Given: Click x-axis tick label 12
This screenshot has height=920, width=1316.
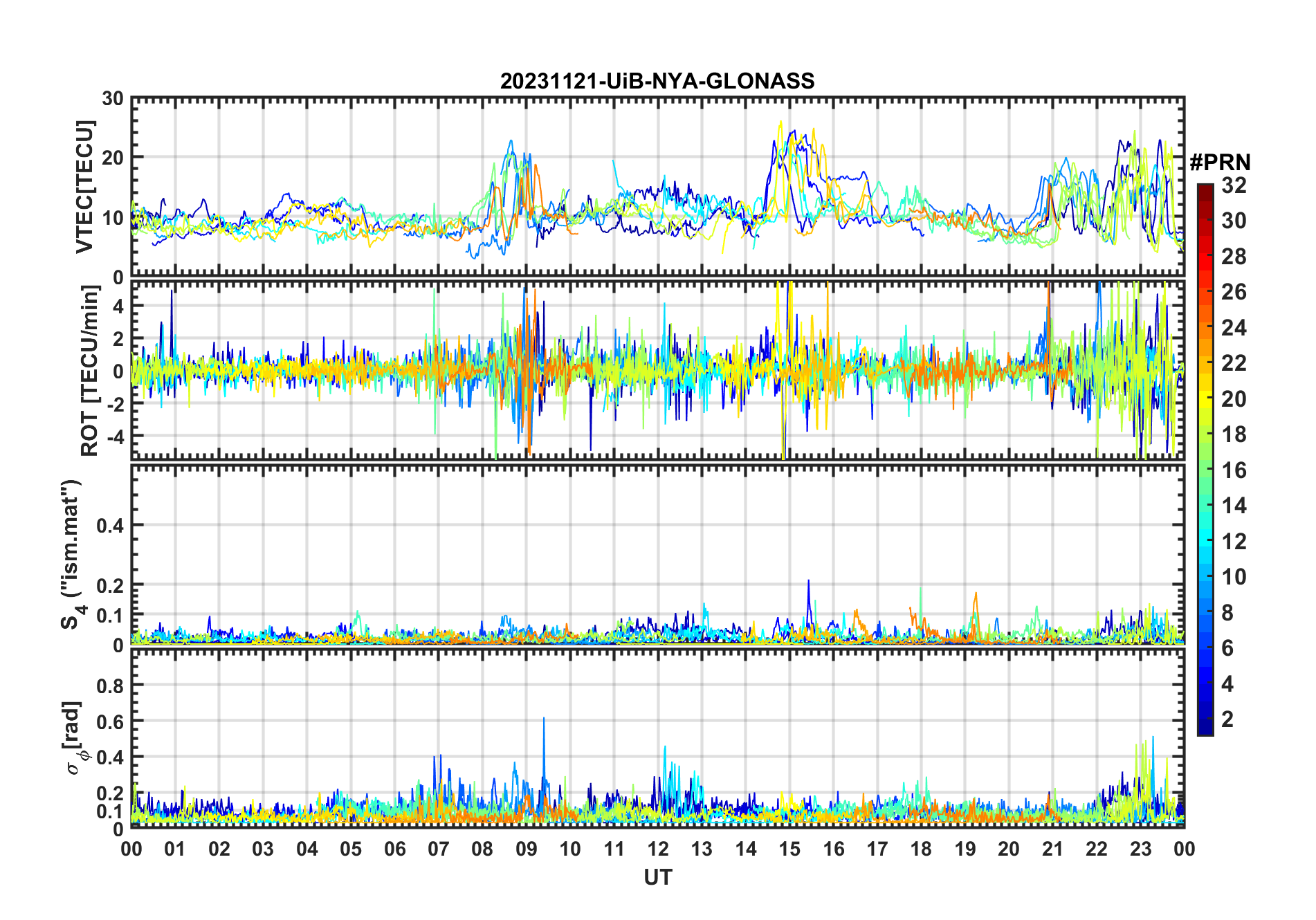Looking at the screenshot, I should [657, 849].
